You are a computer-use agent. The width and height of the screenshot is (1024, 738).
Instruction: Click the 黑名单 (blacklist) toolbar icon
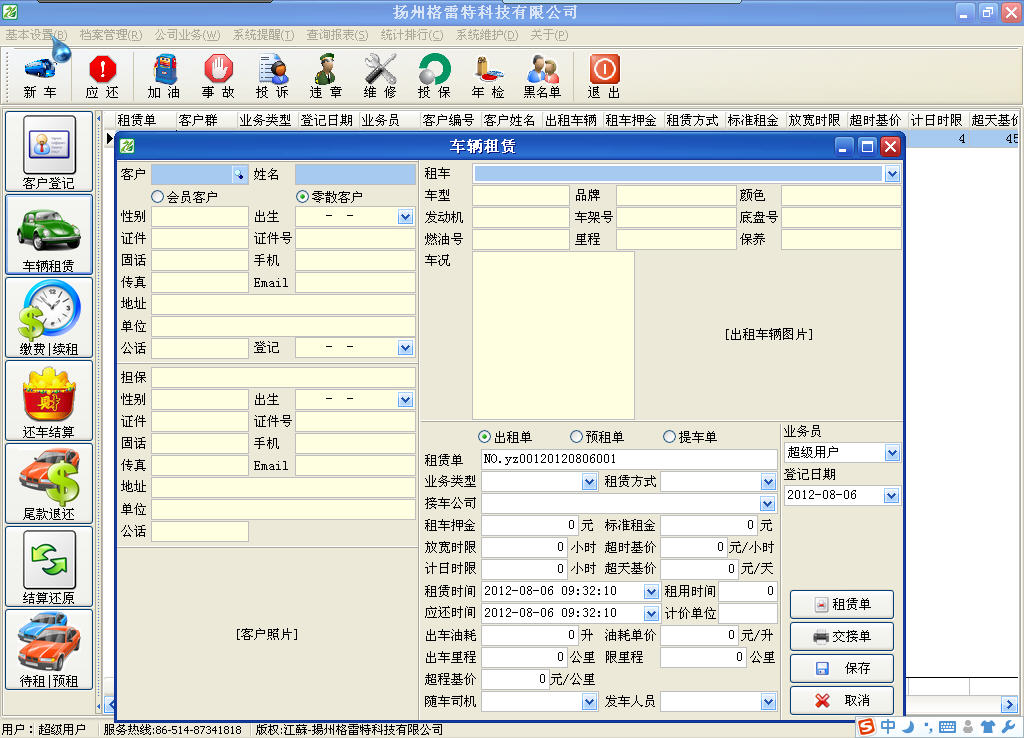tap(542, 76)
